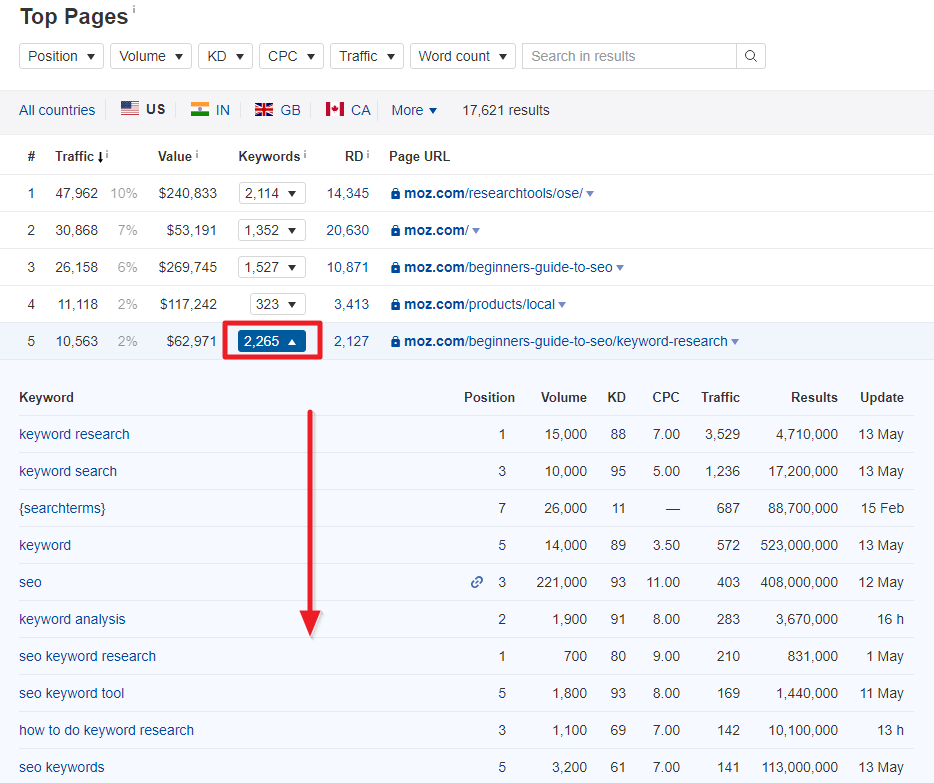Expand the 2,114 keywords list
Screen dimensions: 934x783
[271, 193]
